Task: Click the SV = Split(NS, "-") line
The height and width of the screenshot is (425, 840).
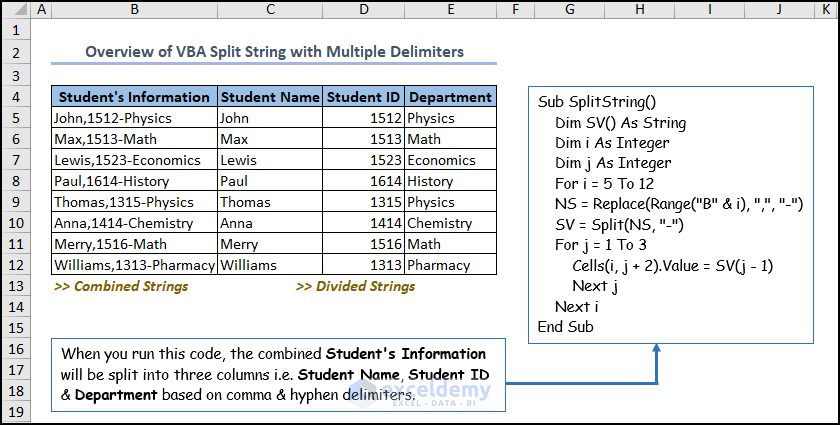Action: pos(619,225)
